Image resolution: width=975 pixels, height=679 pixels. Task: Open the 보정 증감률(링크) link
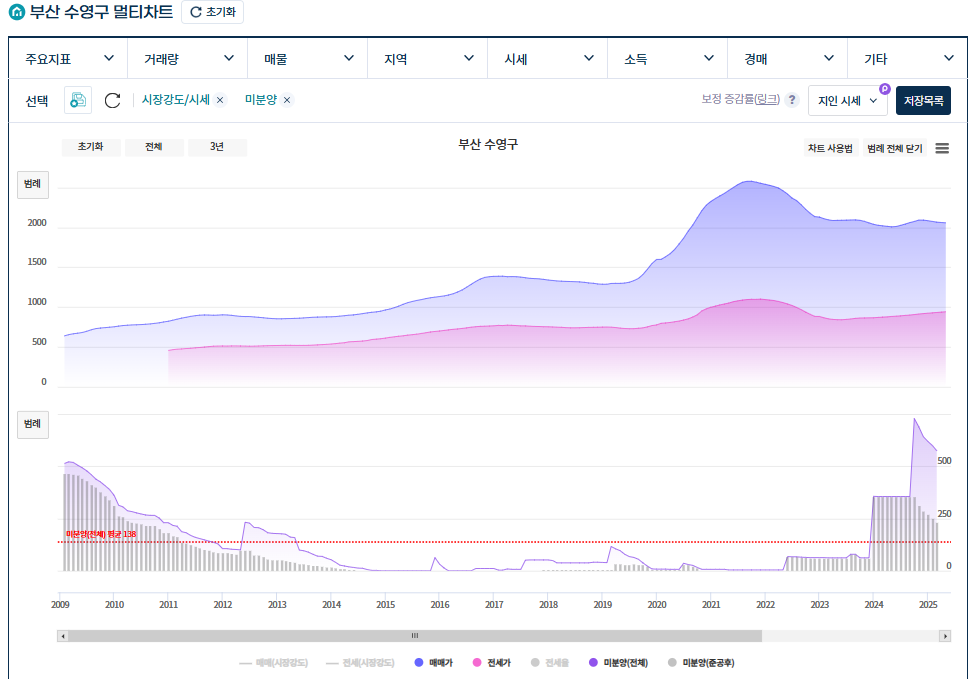(740, 99)
